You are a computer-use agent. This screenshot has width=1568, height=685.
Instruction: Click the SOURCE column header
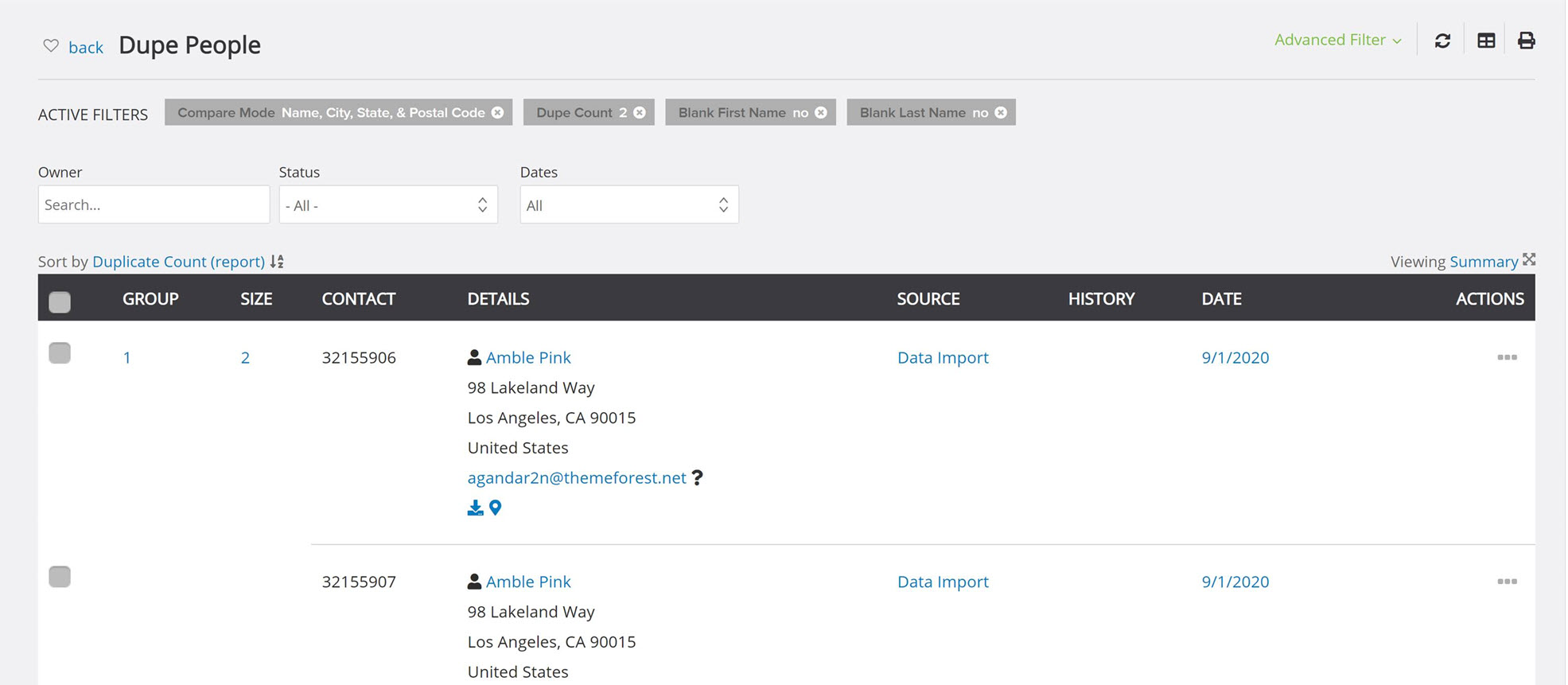(x=928, y=299)
